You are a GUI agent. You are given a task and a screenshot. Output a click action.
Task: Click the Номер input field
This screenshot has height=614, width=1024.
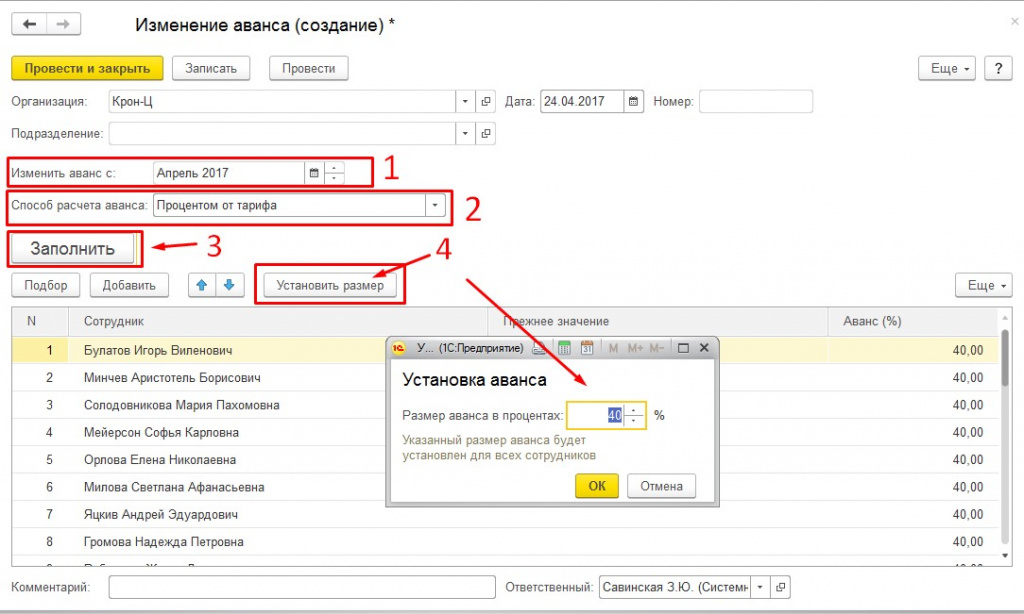756,101
